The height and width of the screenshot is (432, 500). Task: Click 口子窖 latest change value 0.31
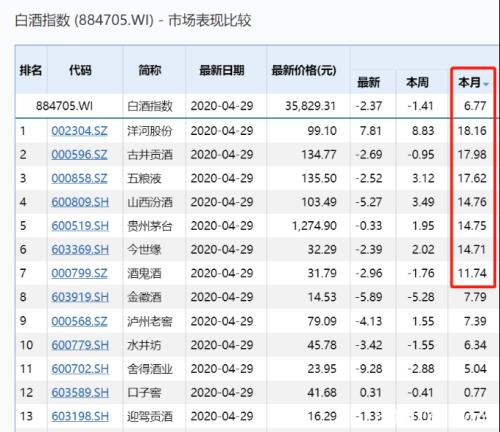pos(371,392)
